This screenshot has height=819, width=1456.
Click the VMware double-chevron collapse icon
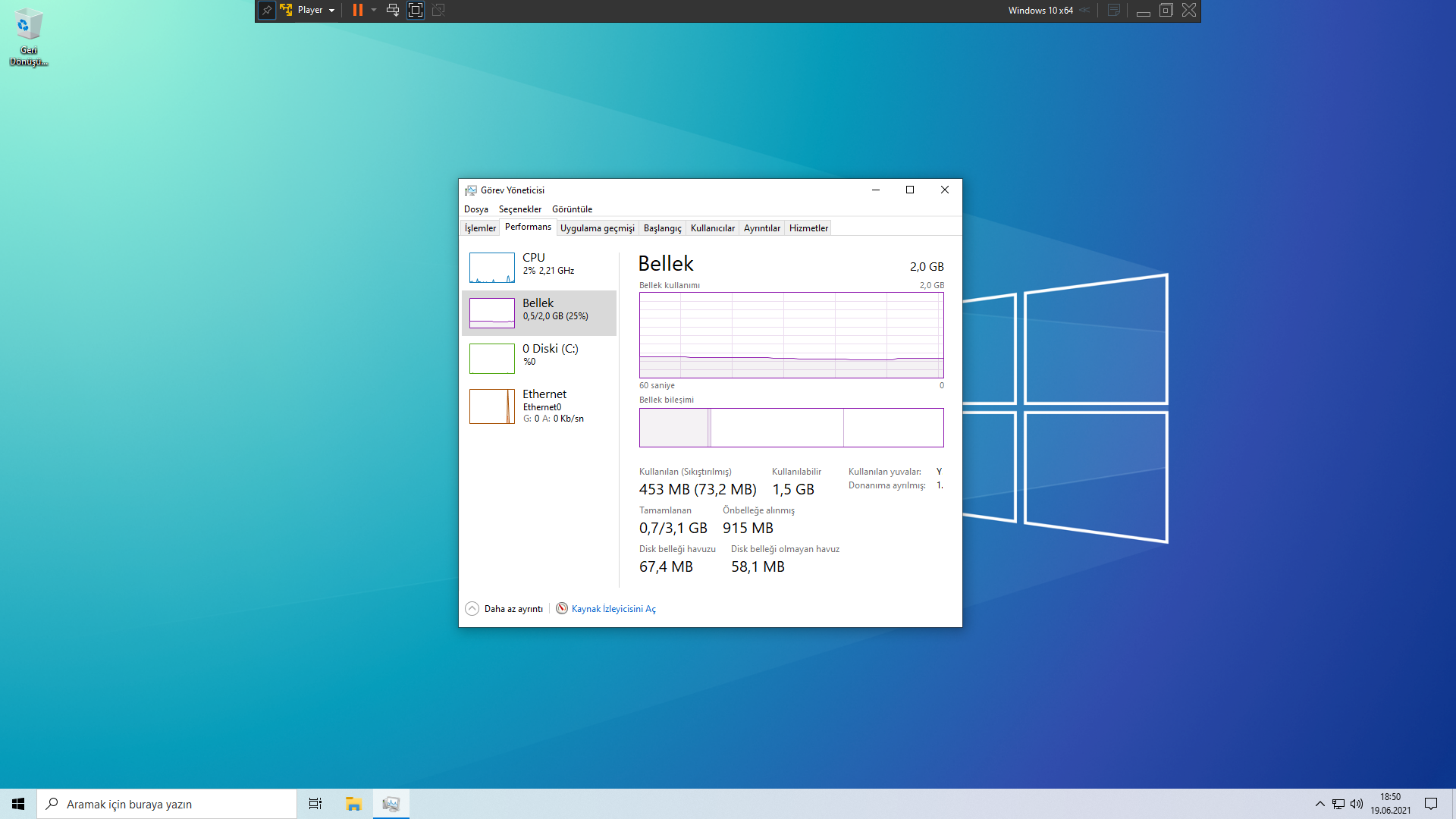(x=1084, y=11)
